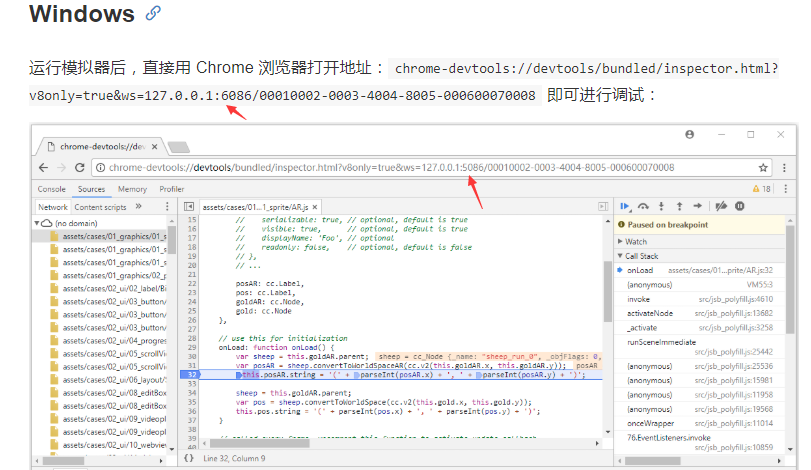This screenshot has width=811, height=470.
Task: Click the code editor horizontal scrollbar thumb
Action: coord(259,443)
